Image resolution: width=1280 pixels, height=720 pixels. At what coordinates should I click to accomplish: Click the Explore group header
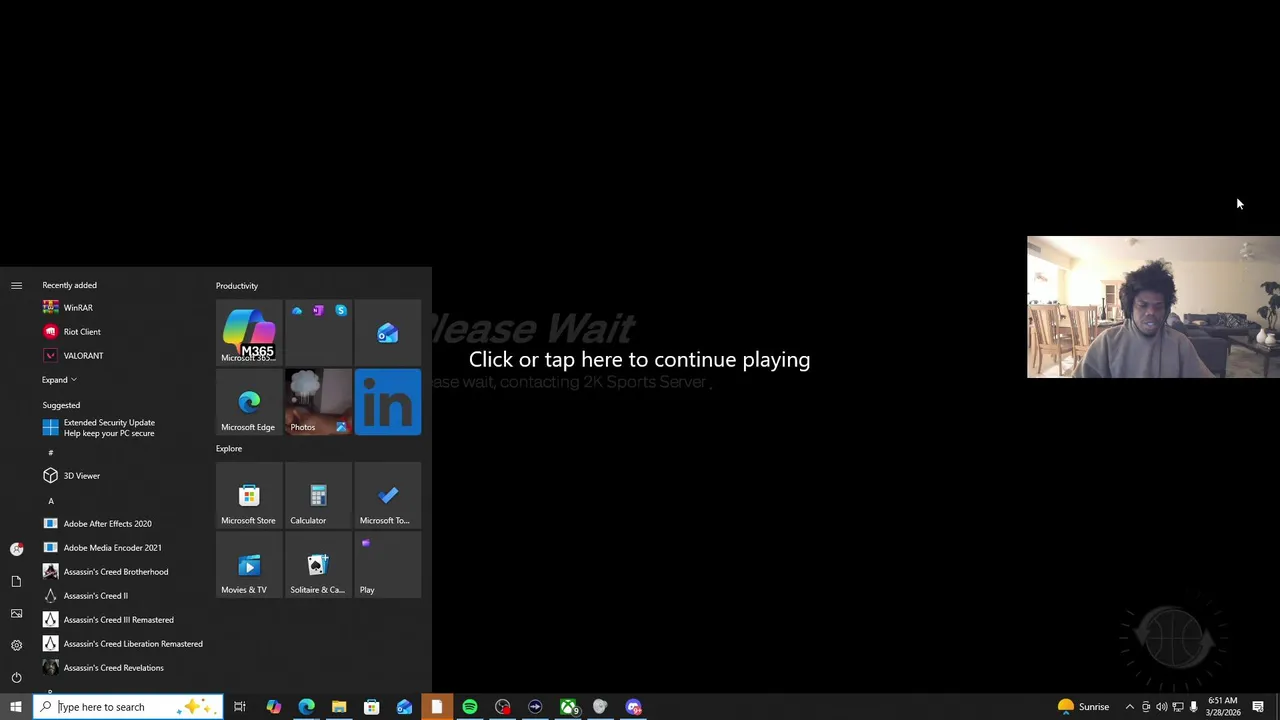click(229, 449)
